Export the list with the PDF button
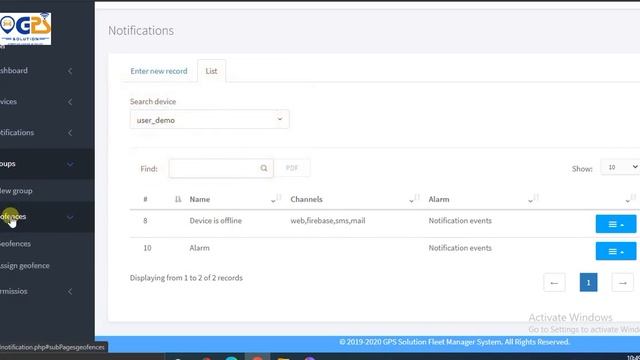Image resolution: width=640 pixels, height=360 pixels. coord(292,168)
